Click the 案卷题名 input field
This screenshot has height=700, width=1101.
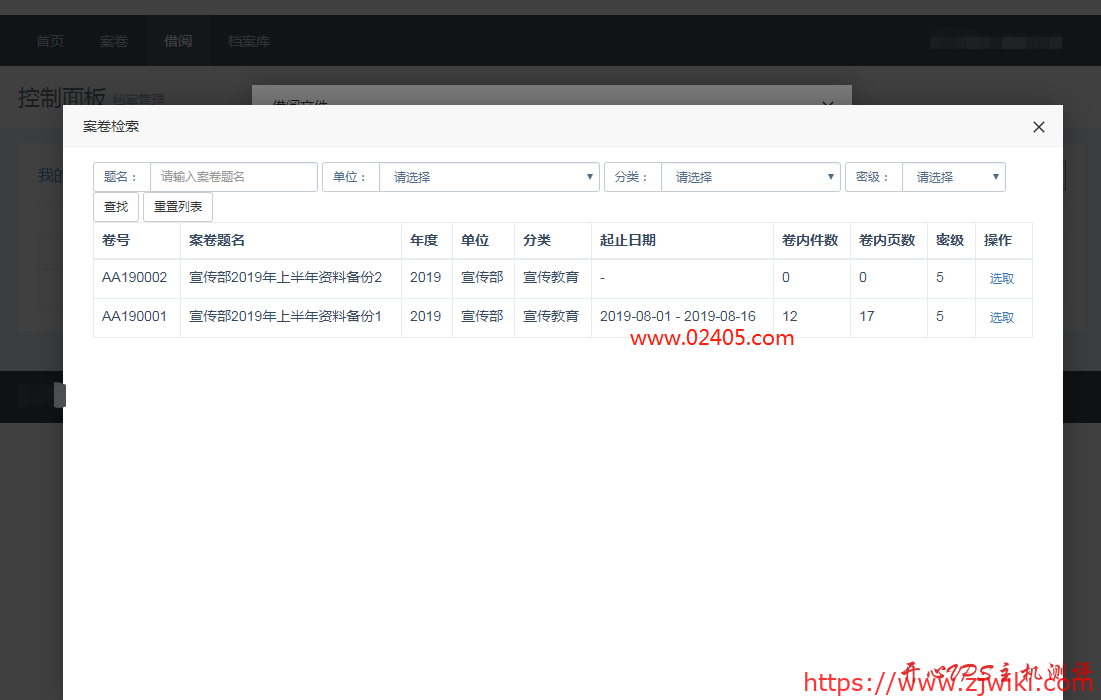tap(233, 176)
